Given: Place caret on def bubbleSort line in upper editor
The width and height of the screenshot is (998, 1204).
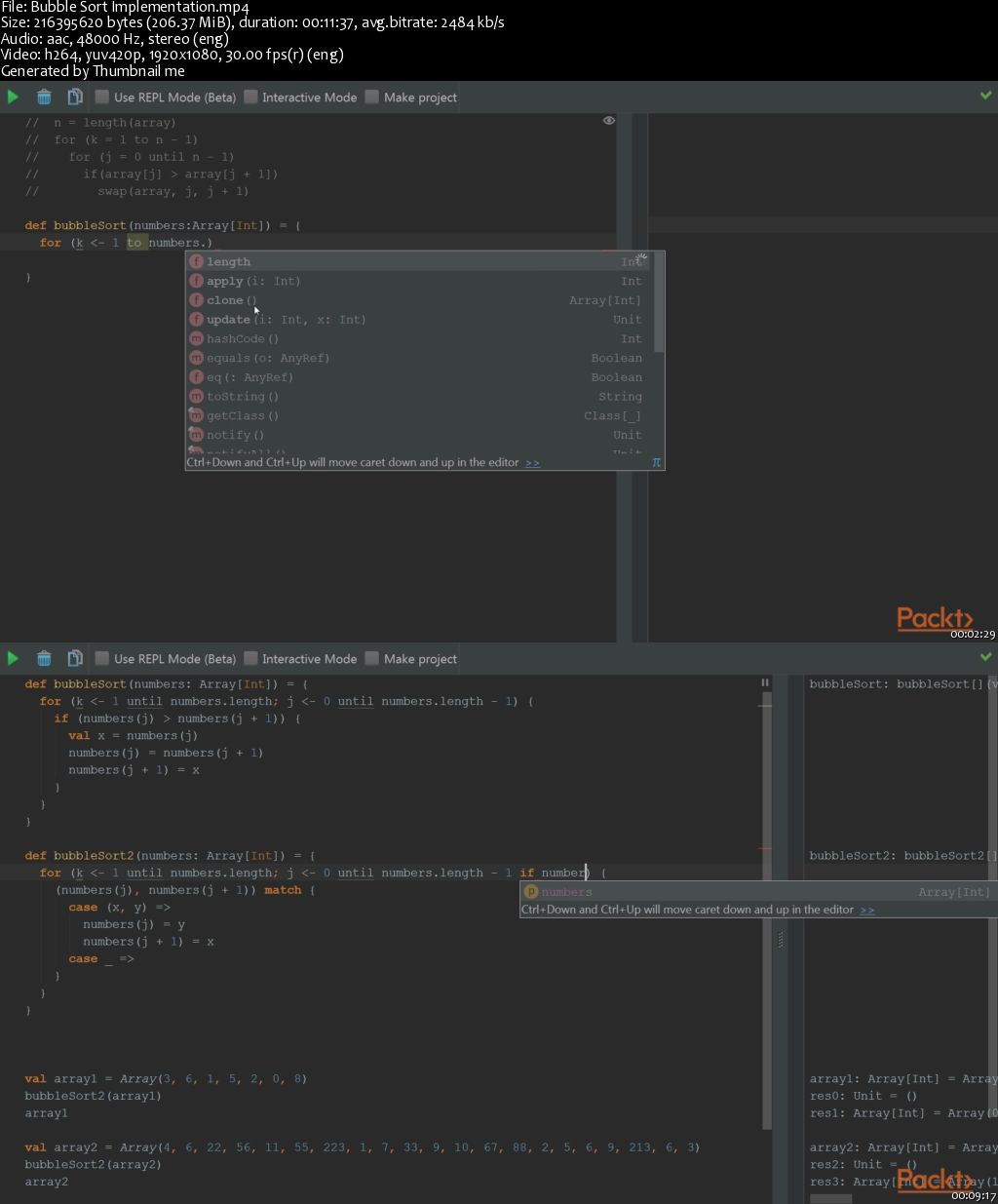Looking at the screenshot, I should (163, 225).
